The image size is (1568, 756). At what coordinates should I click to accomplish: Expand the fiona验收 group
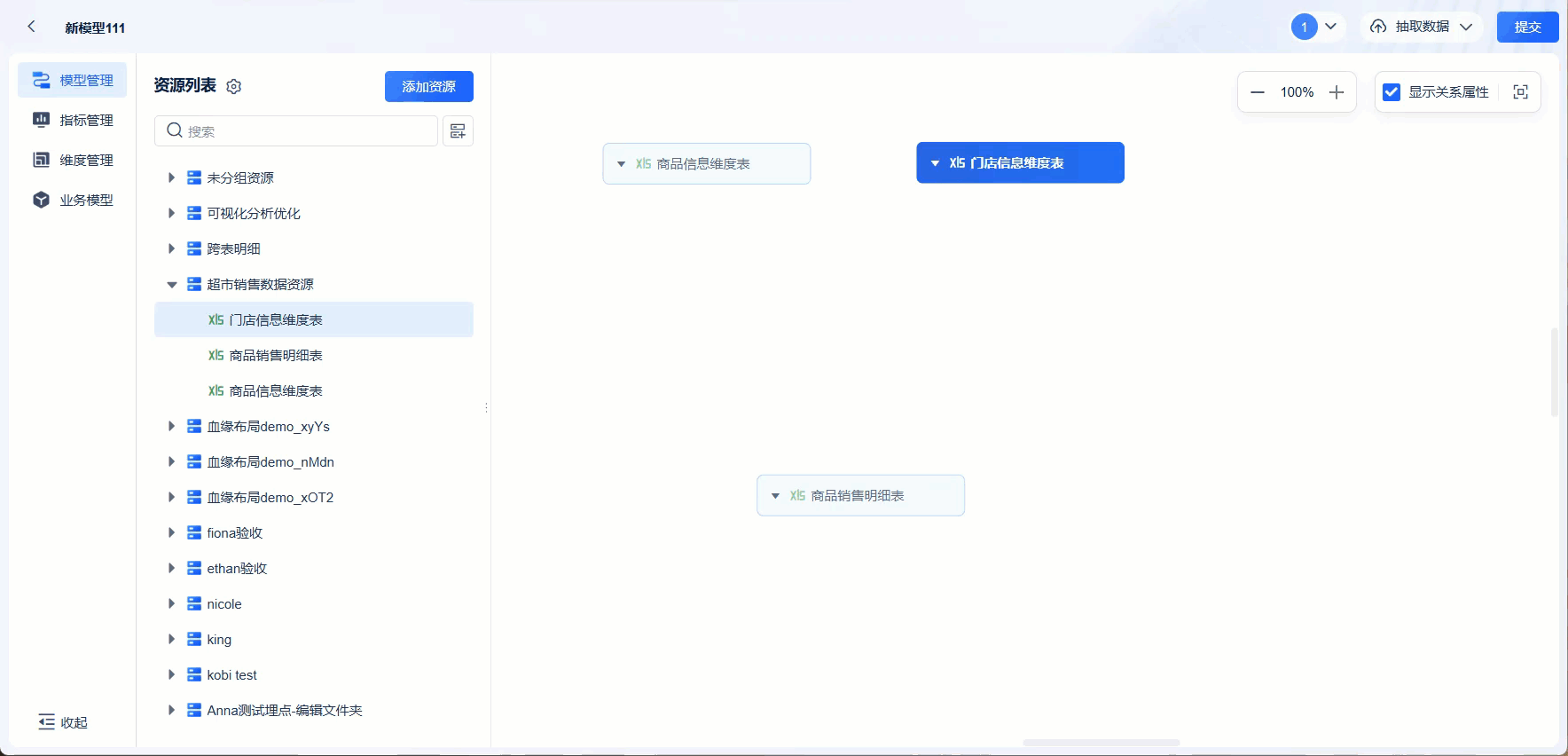171,532
